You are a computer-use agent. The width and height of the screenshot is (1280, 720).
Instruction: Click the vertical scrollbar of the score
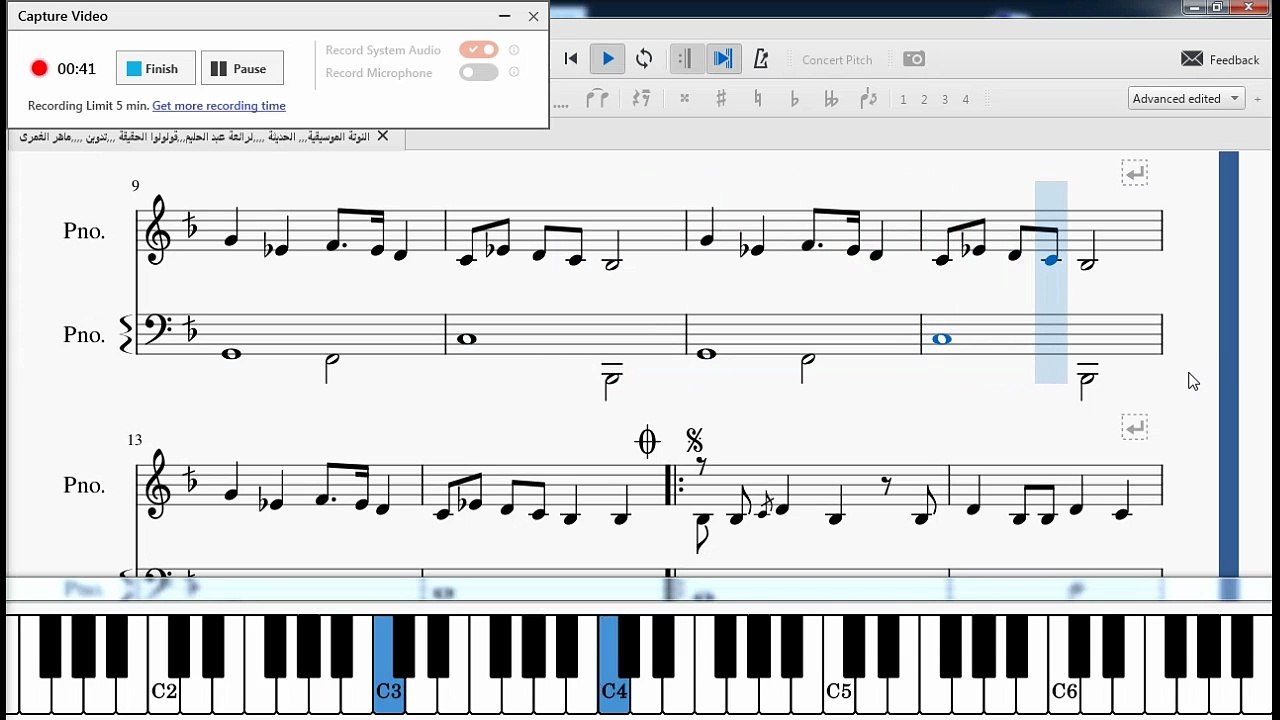(x=1228, y=364)
